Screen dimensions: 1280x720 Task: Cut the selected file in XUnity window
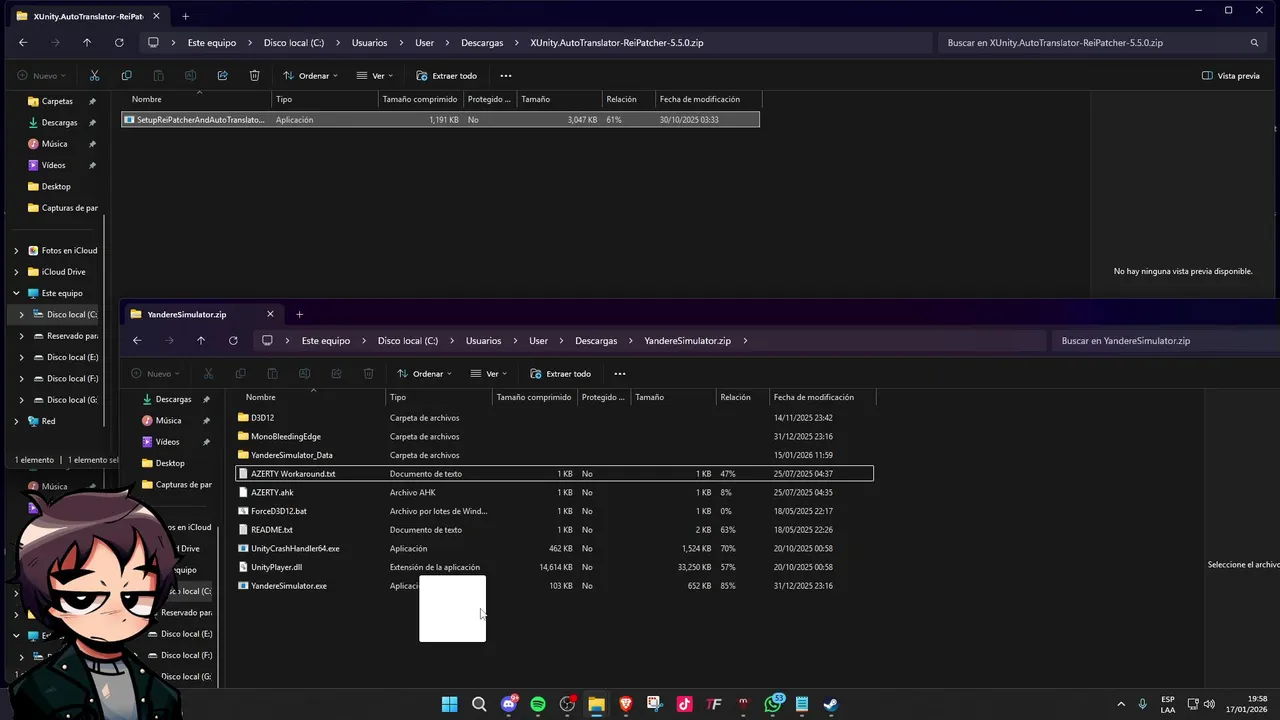click(x=94, y=76)
